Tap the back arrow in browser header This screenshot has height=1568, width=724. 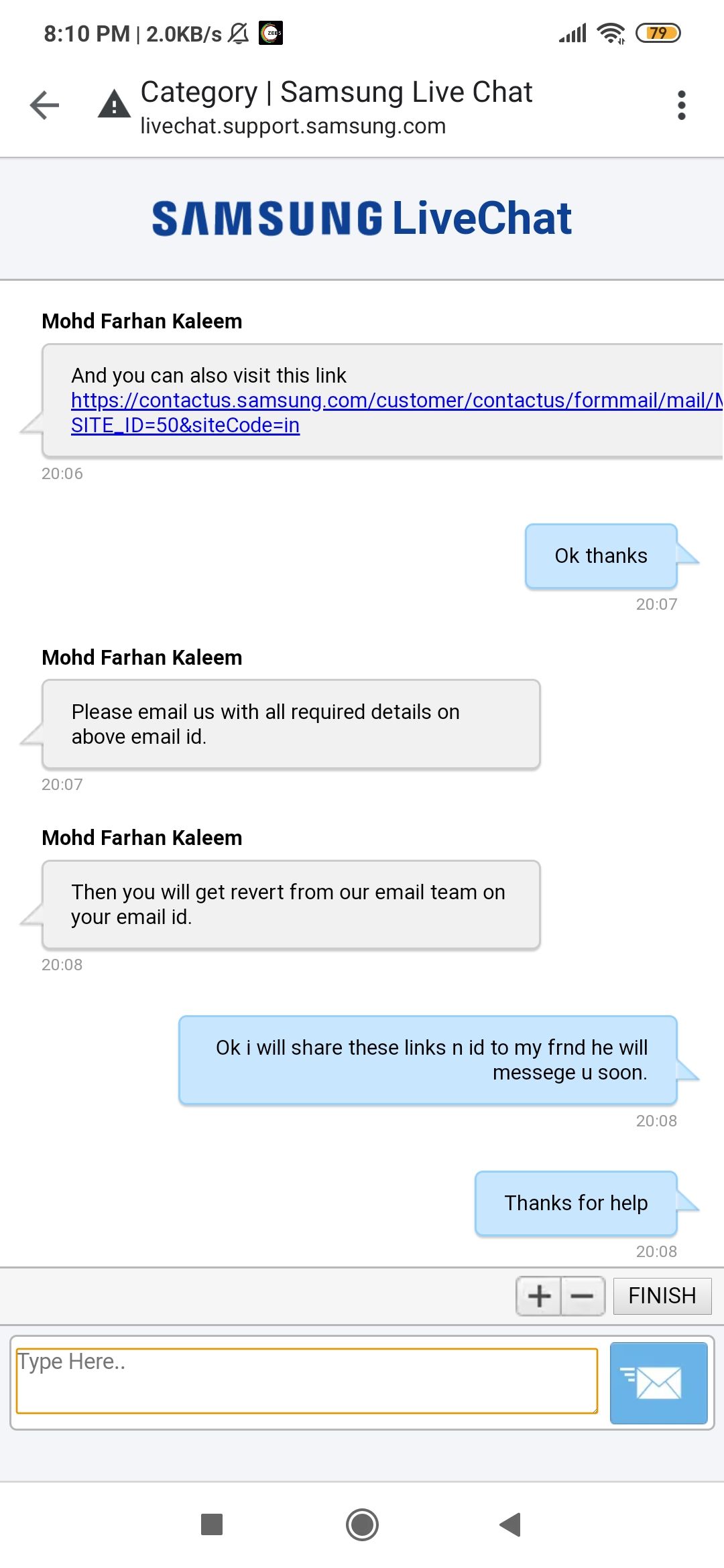tap(45, 105)
